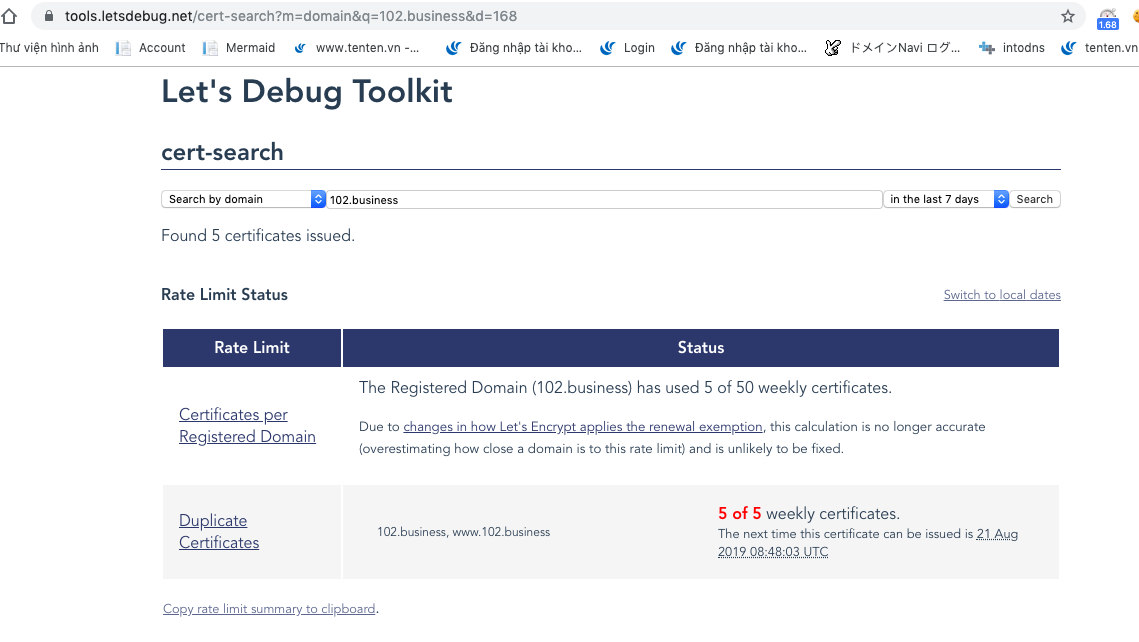Open the Login bookmark
The width and height of the screenshot is (1139, 642).
pos(628,48)
